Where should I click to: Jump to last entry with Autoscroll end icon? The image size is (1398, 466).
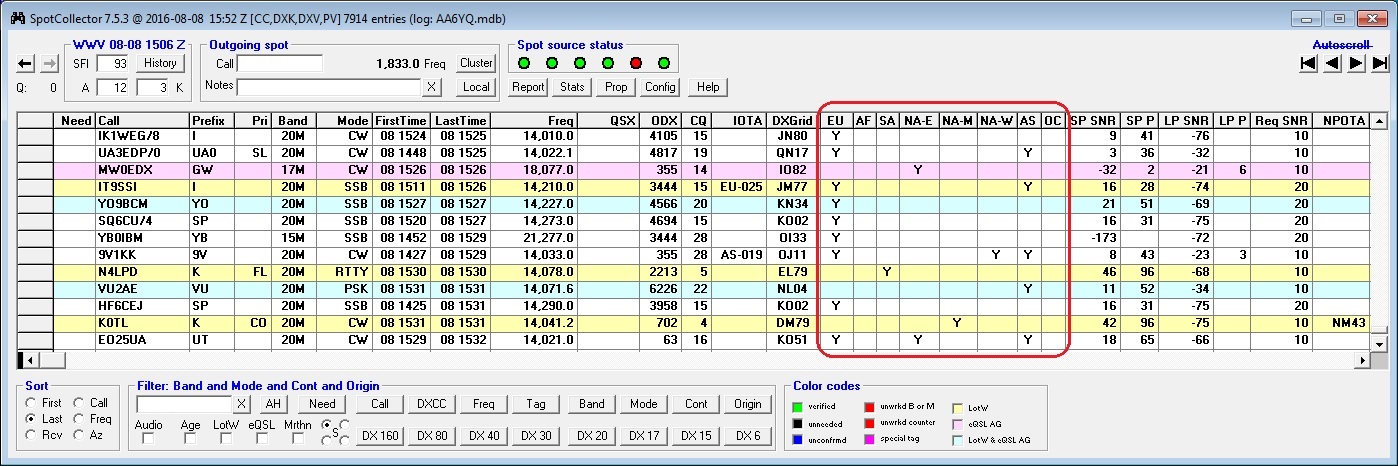1381,63
